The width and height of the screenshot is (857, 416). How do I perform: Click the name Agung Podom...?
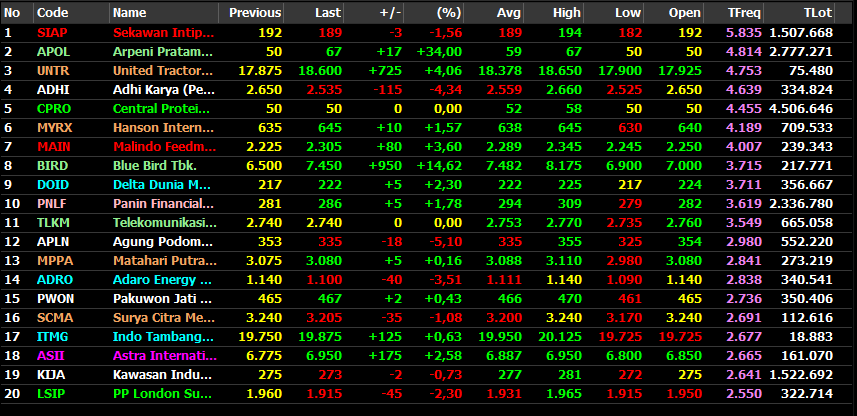pyautogui.click(x=162, y=242)
